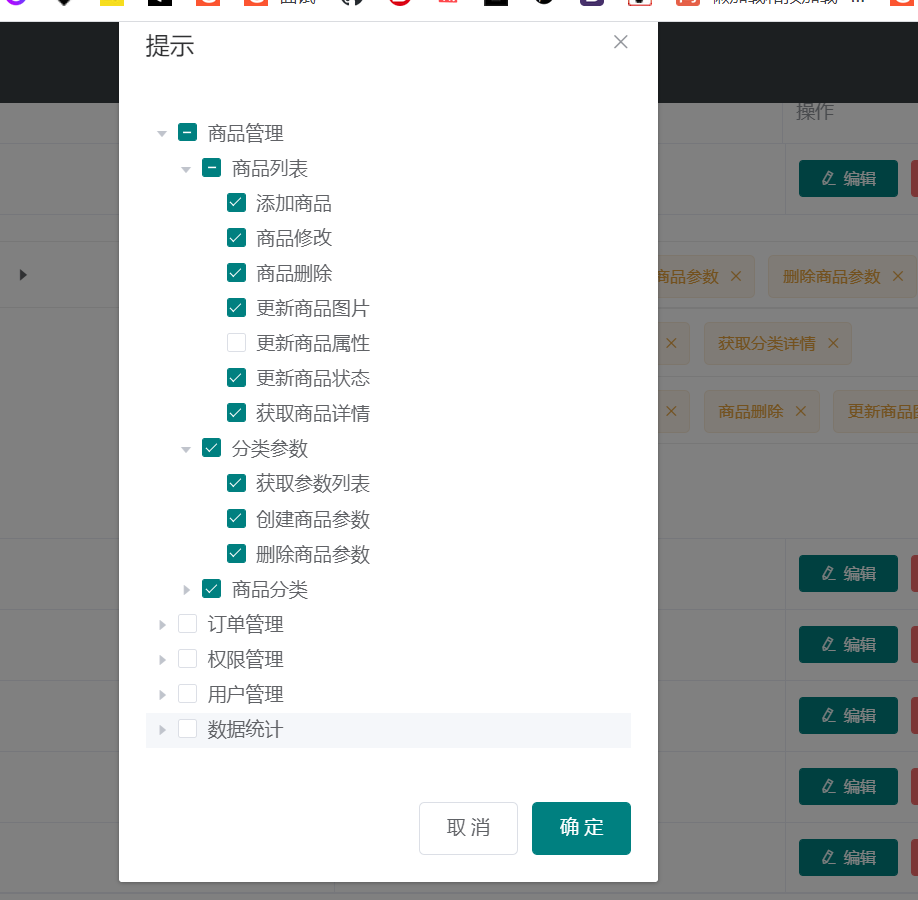Uncheck the 商品删除 checkbox in the tree
Viewport: 918px width, 900px height.
tap(237, 273)
